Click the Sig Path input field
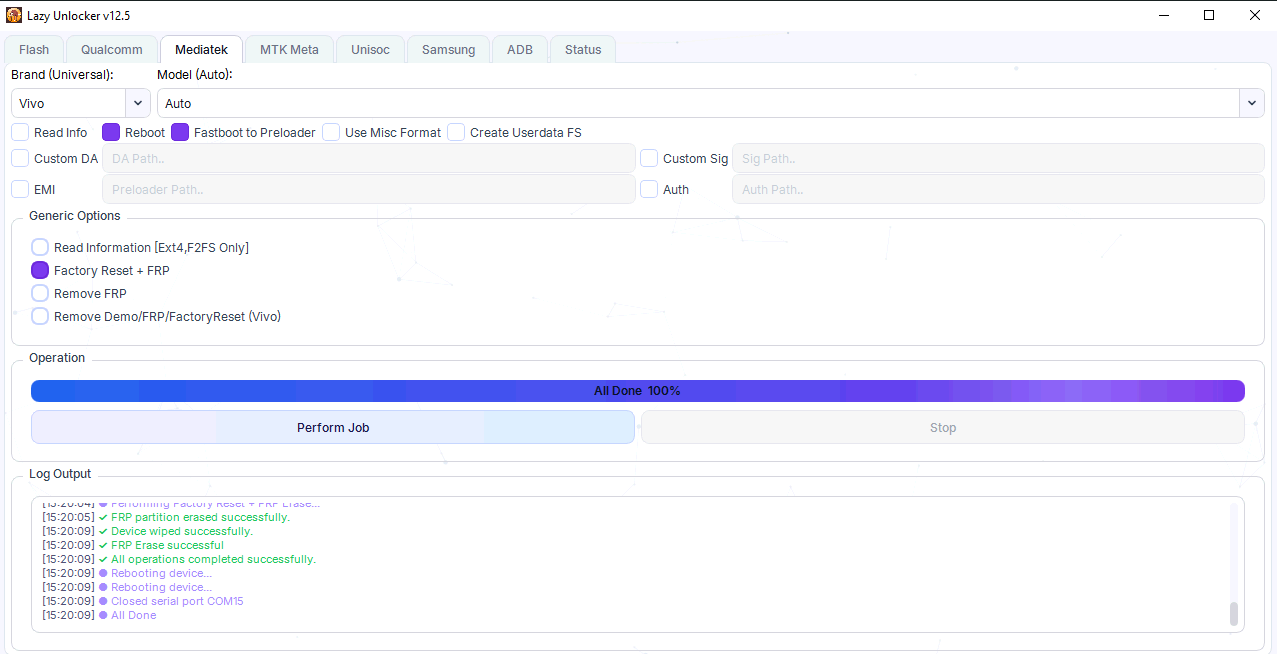Viewport: 1277px width, 654px height. [998, 158]
